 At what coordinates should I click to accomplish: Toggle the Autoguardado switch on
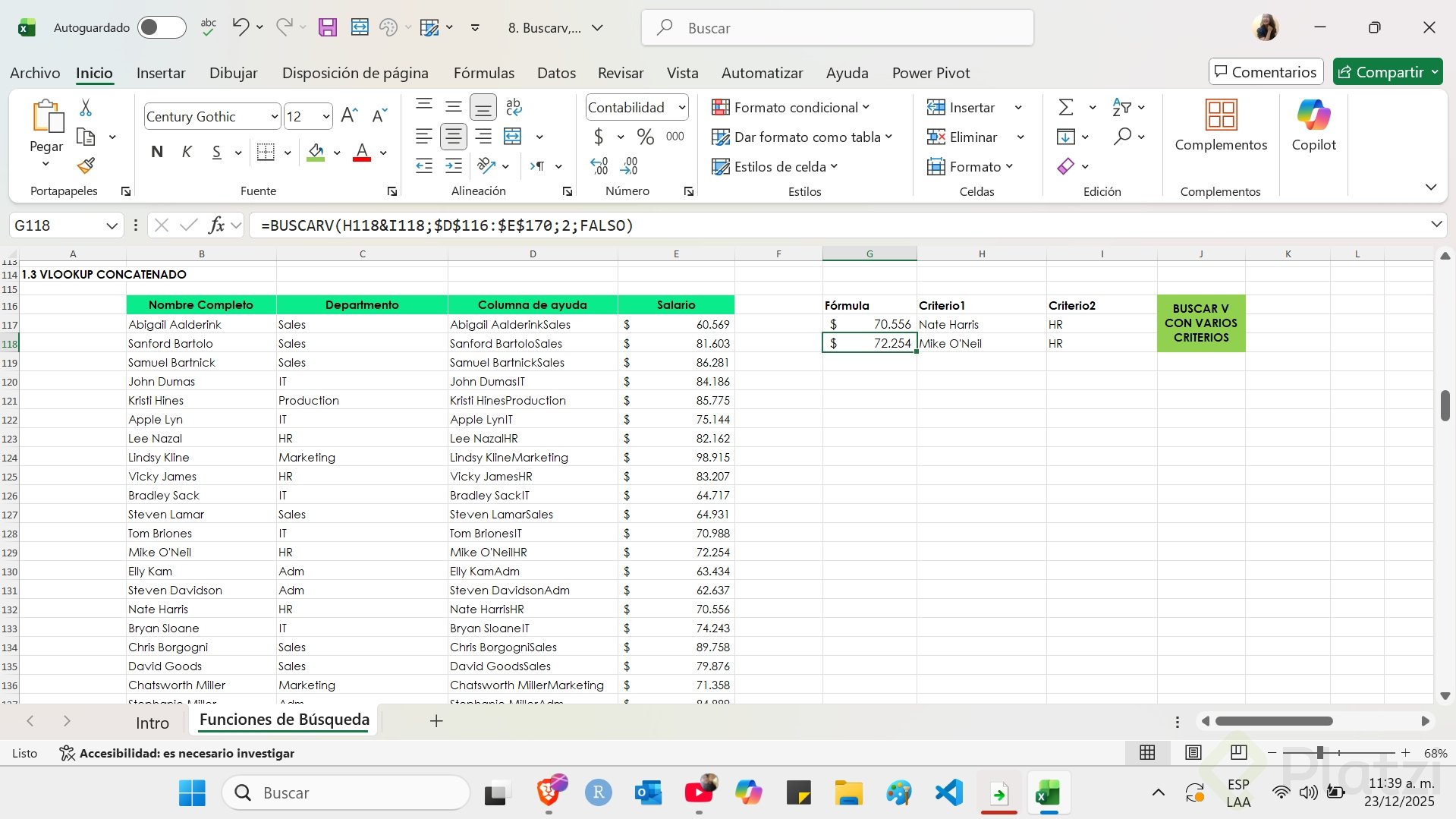(161, 28)
